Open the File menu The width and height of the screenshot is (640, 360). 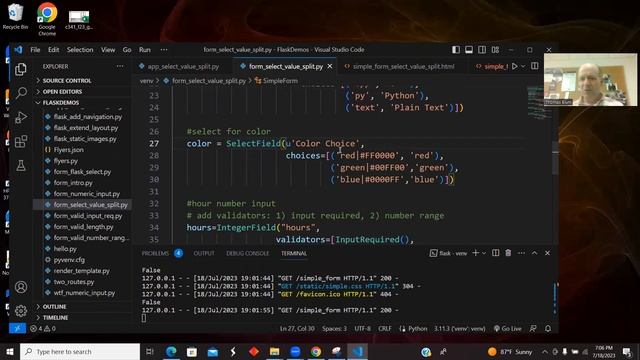(35, 50)
